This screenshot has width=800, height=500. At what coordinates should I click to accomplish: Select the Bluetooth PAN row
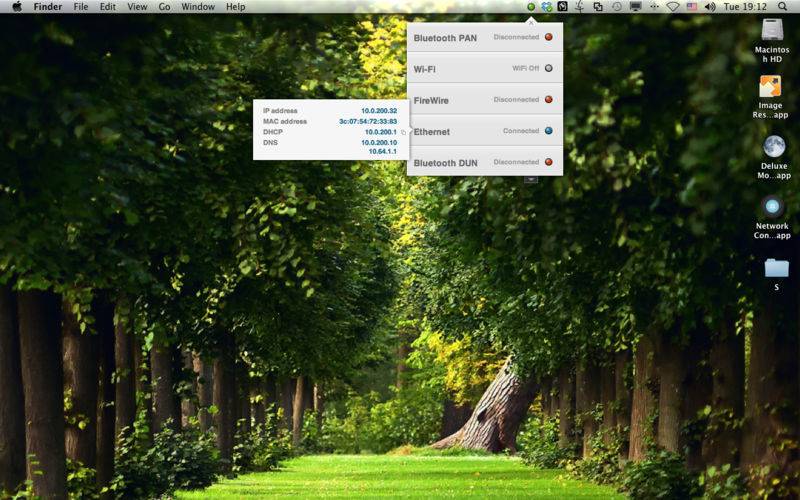click(x=485, y=37)
